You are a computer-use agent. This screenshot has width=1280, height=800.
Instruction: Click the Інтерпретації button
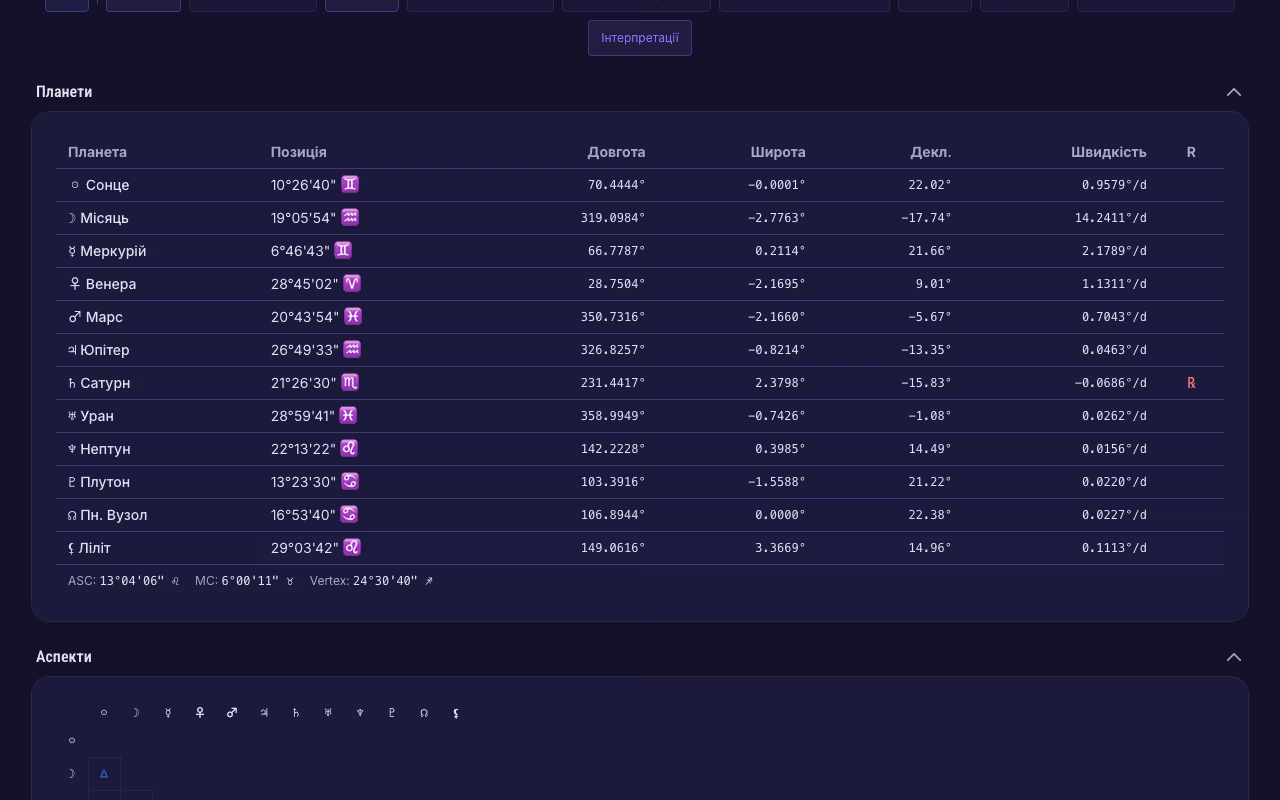pyautogui.click(x=640, y=38)
